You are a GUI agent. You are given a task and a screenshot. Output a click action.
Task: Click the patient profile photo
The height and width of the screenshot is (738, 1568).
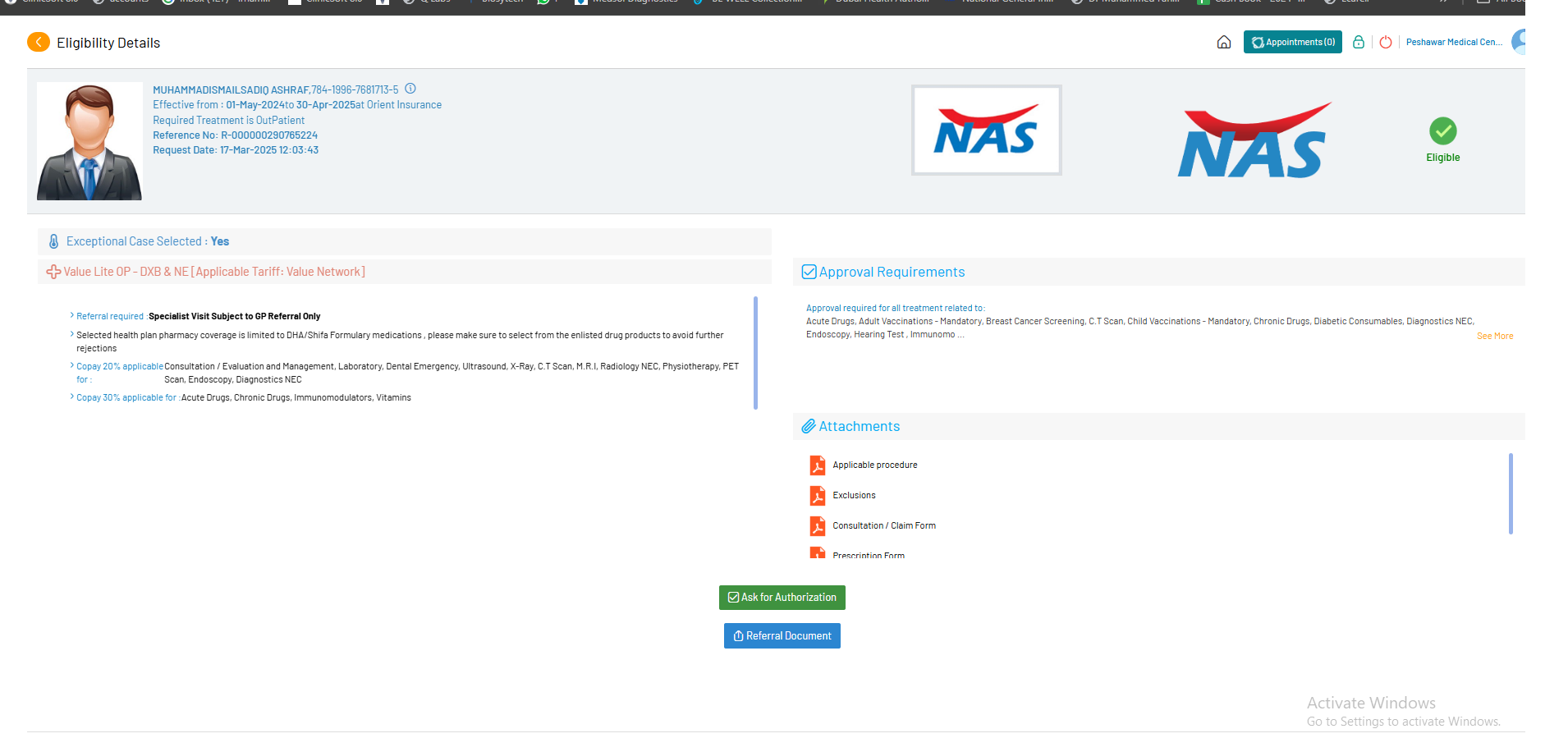tap(89, 141)
